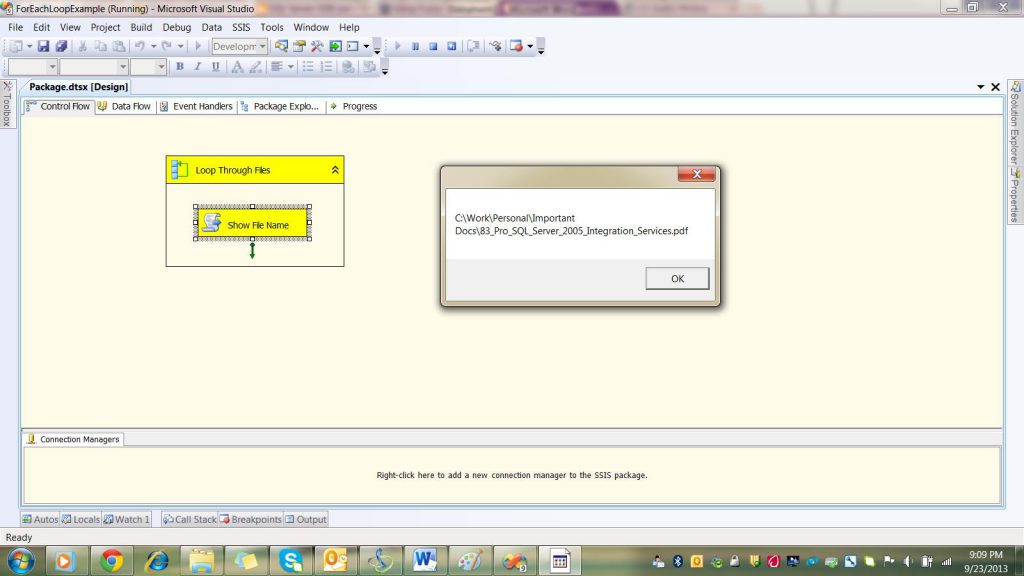Expand the text alignment dropdown arrow
Image resolution: width=1024 pixels, height=576 pixels.
click(291, 67)
